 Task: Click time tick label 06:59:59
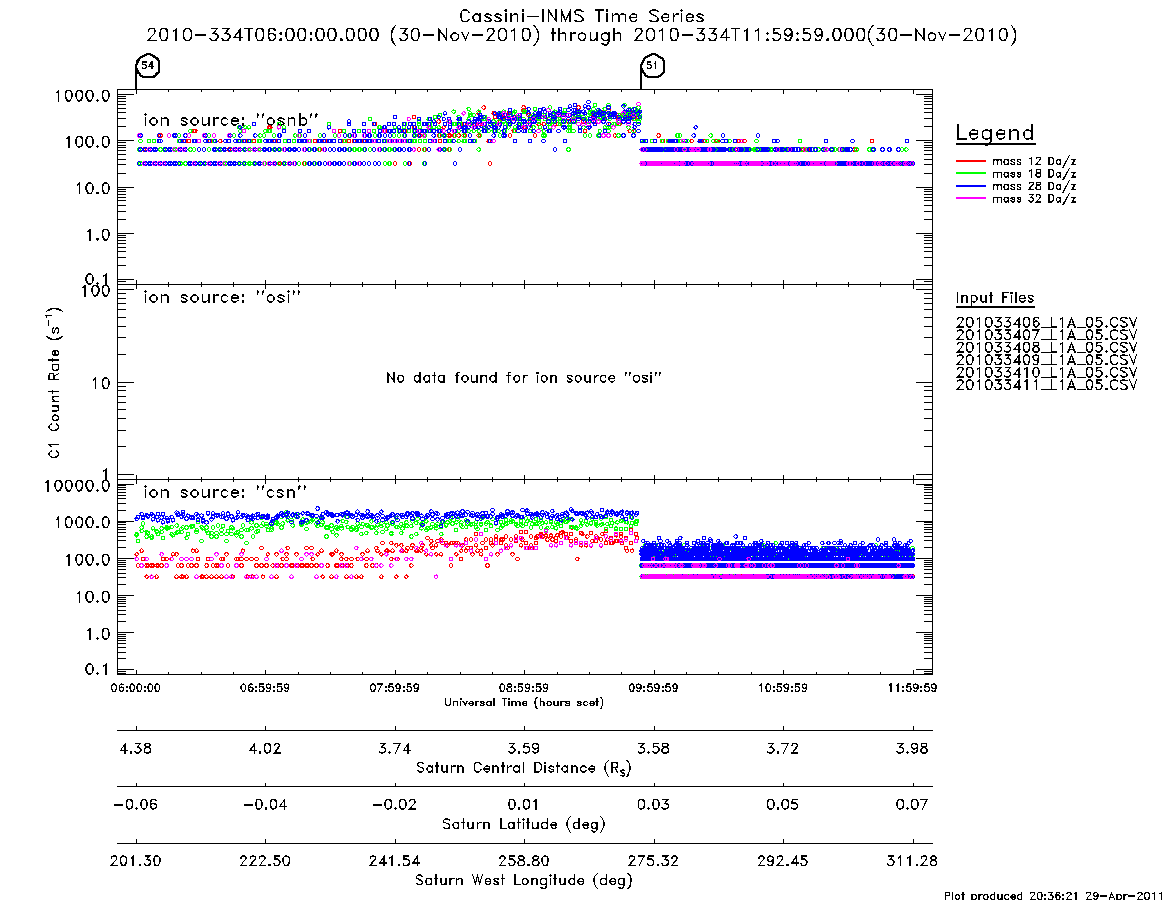pos(265,688)
